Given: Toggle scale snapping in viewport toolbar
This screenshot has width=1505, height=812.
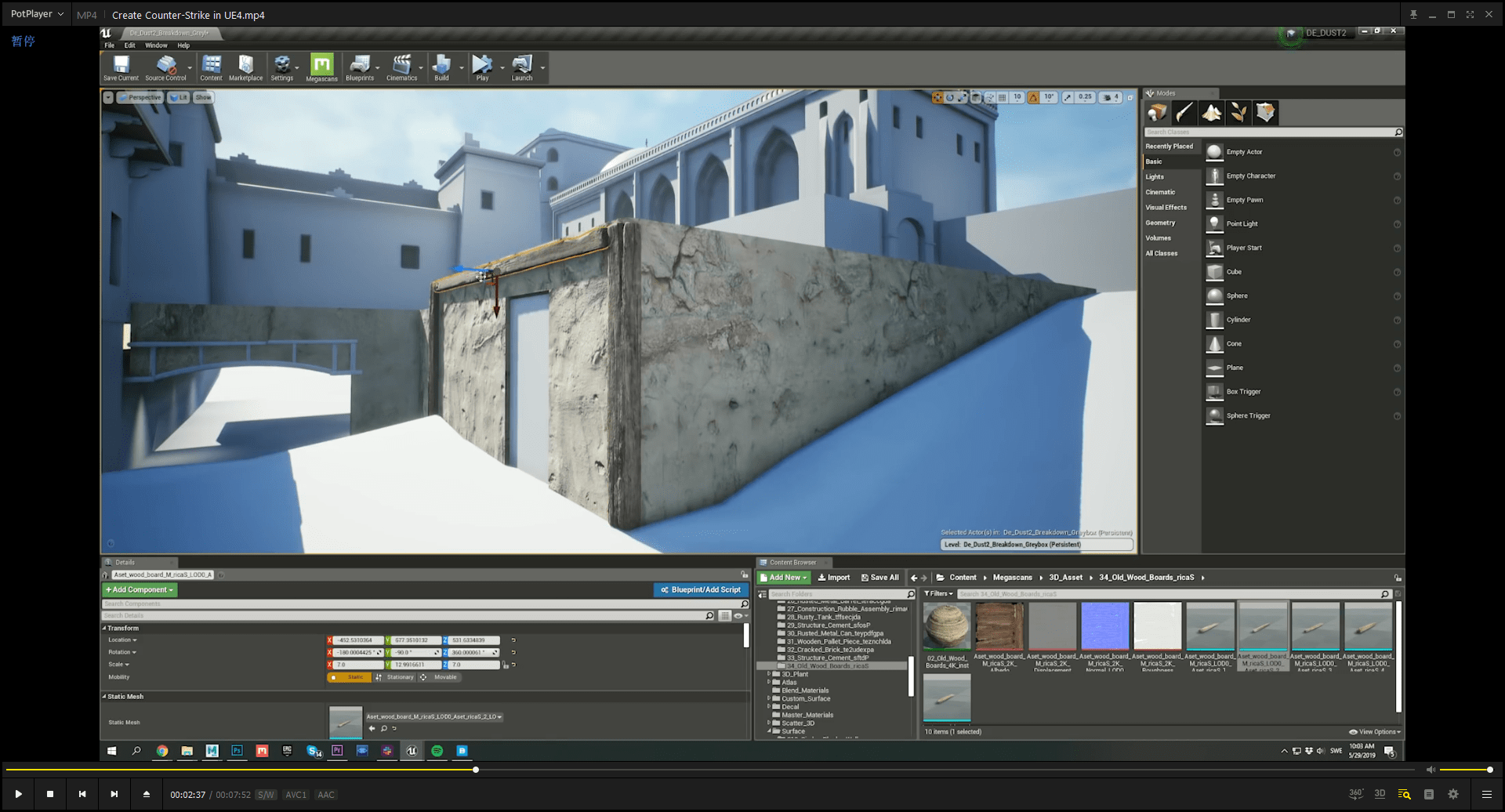Looking at the screenshot, I should [1068, 98].
